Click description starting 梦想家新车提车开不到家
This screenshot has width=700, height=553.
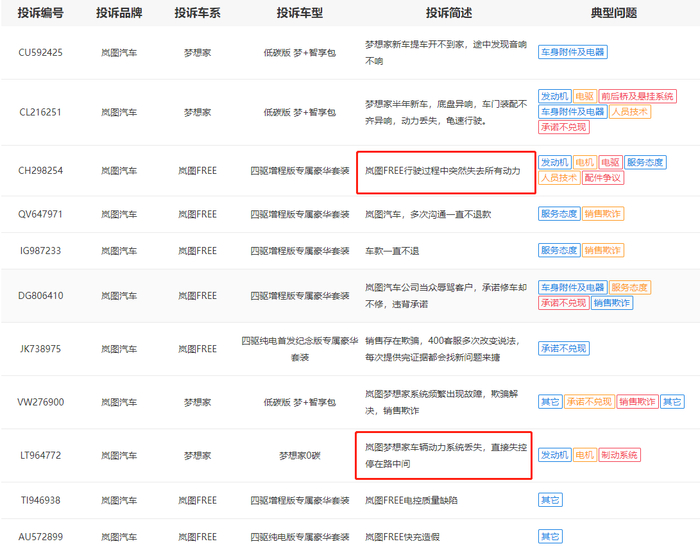pos(446,53)
